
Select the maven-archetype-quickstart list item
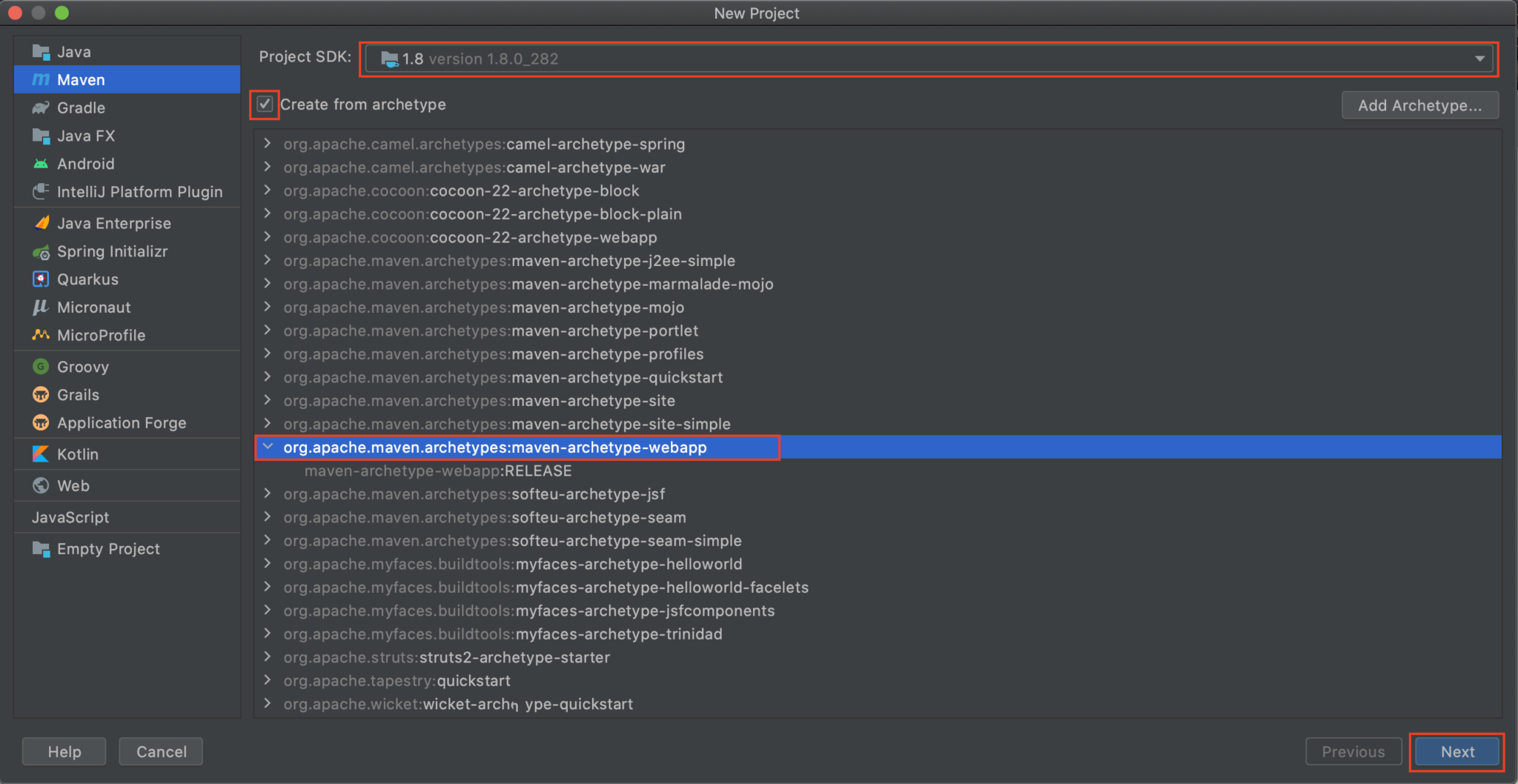point(503,377)
